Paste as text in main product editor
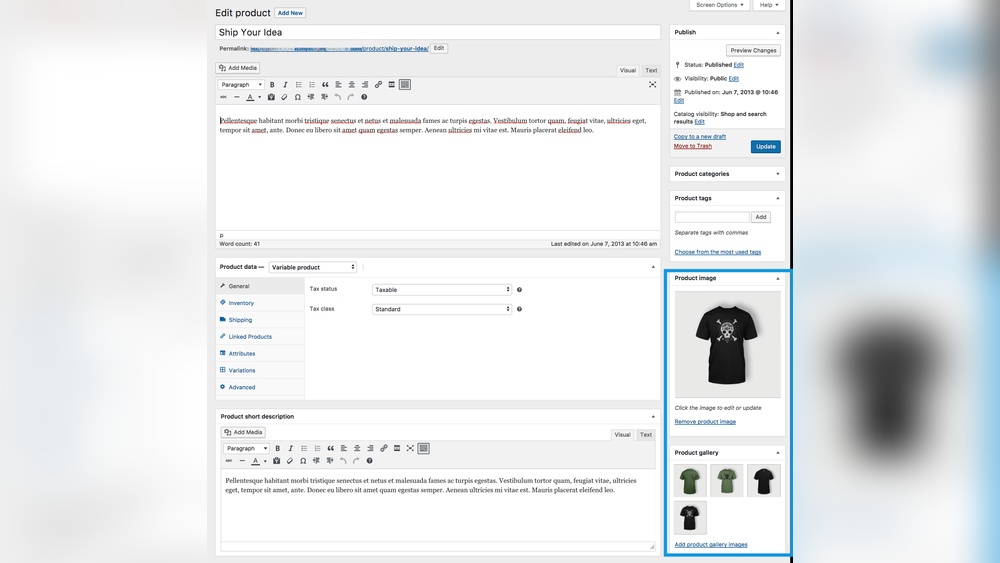Image resolution: width=1000 pixels, height=563 pixels. coord(271,98)
